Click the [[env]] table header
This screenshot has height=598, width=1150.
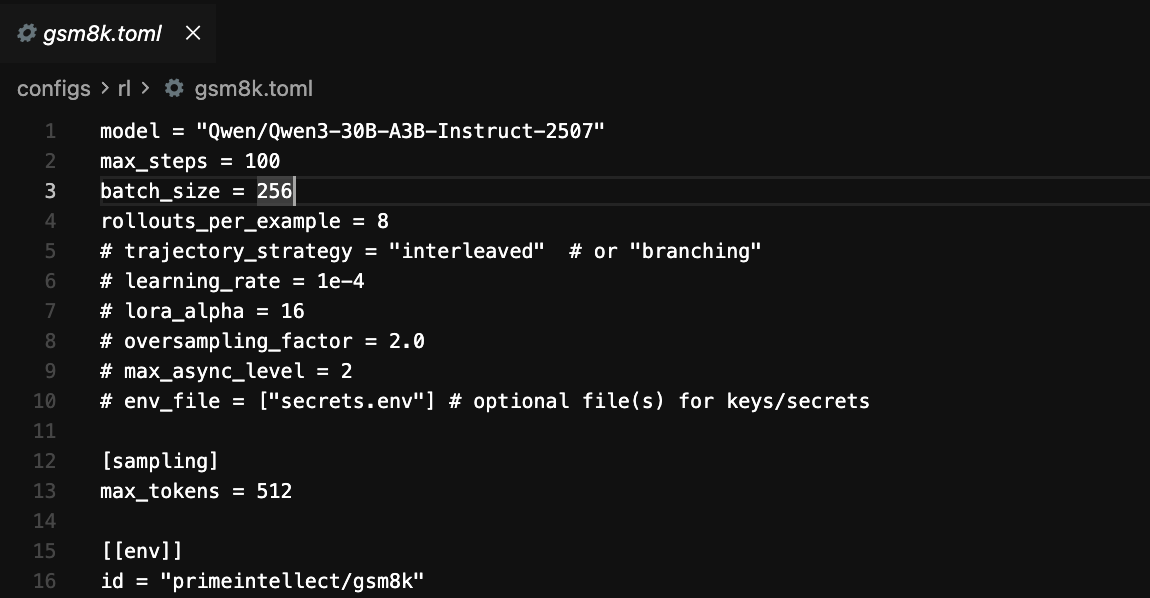141,551
